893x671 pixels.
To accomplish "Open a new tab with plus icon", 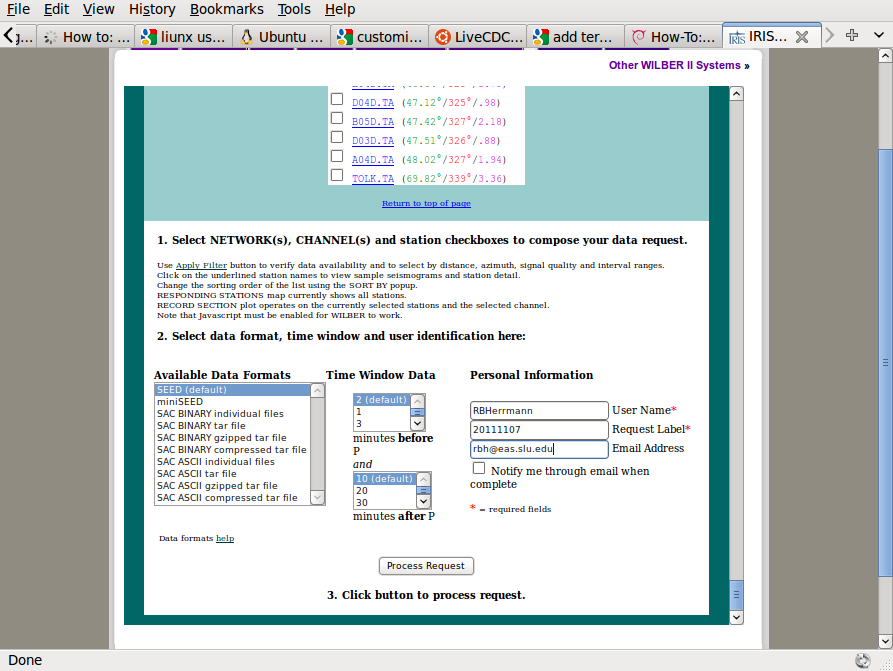I will pyautogui.click(x=852, y=35).
